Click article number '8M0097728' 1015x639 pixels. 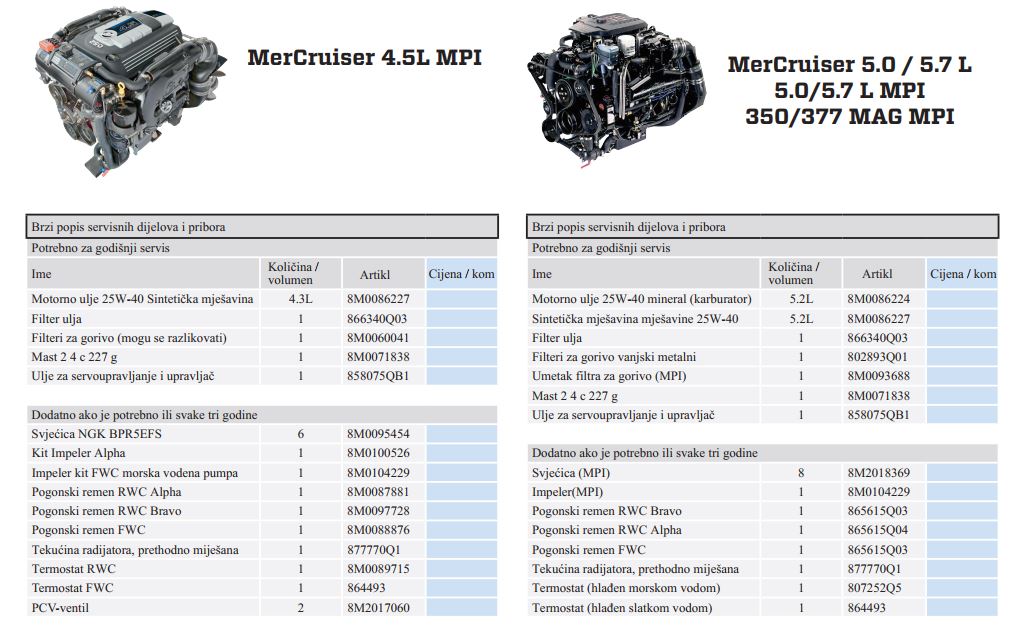point(378,511)
